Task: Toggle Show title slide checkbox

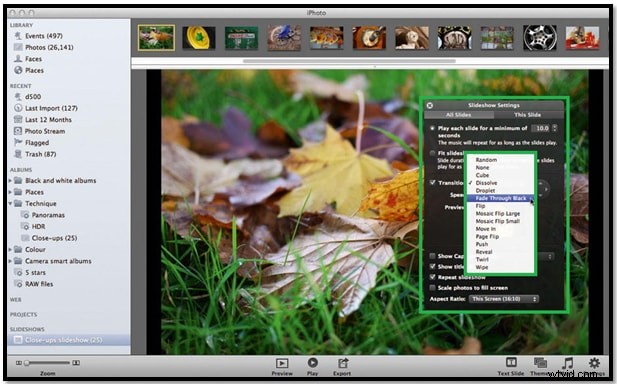Action: point(432,267)
